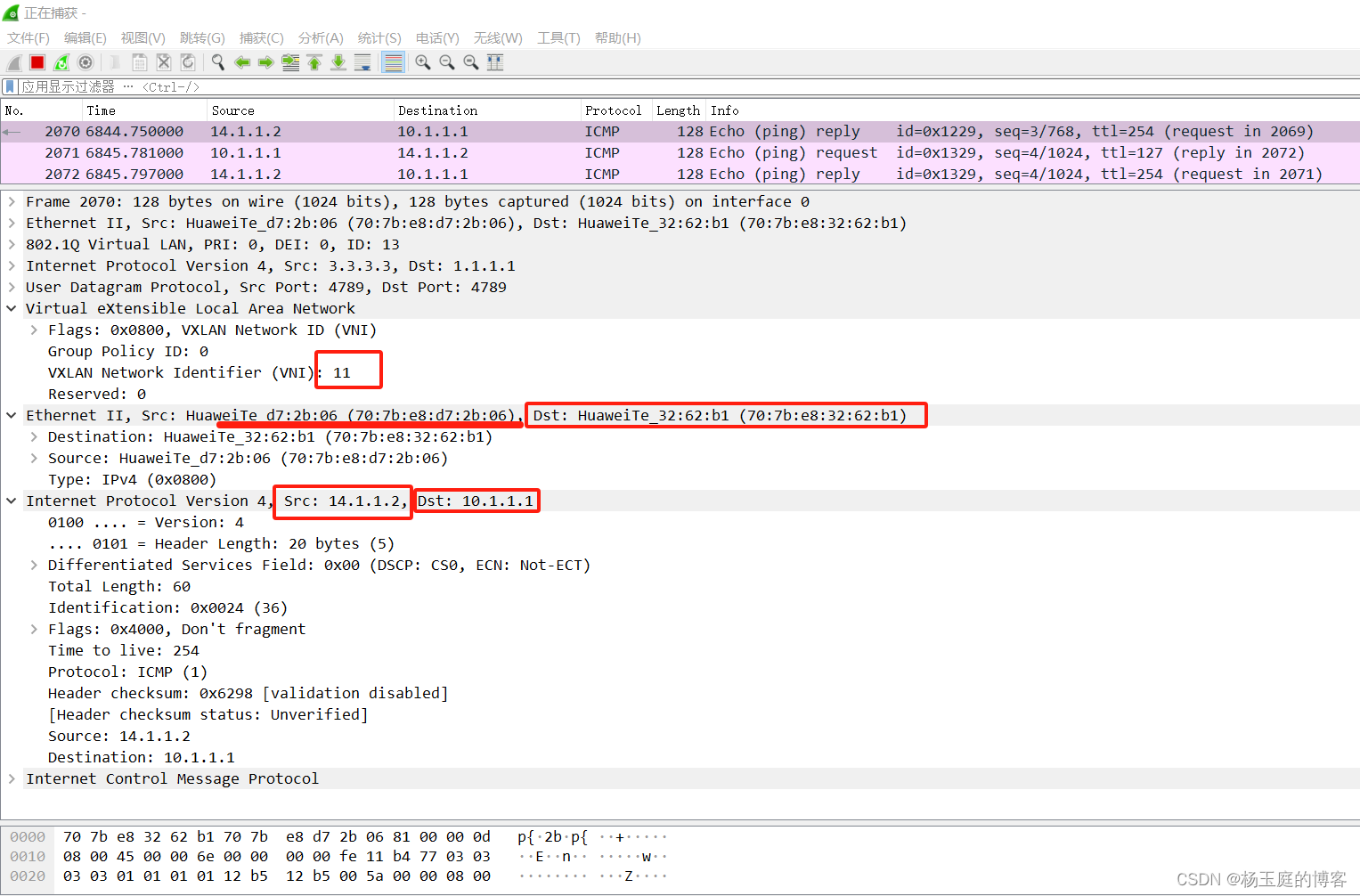Open the 帮助(H) menu
Viewport: 1360px width, 896px height.
(618, 37)
